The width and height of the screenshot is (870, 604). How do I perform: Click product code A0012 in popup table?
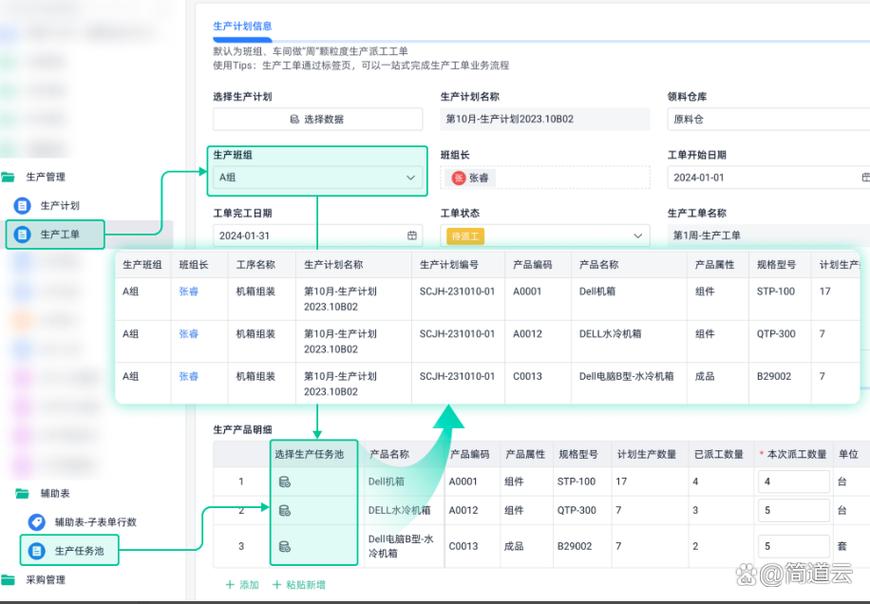[x=527, y=334]
